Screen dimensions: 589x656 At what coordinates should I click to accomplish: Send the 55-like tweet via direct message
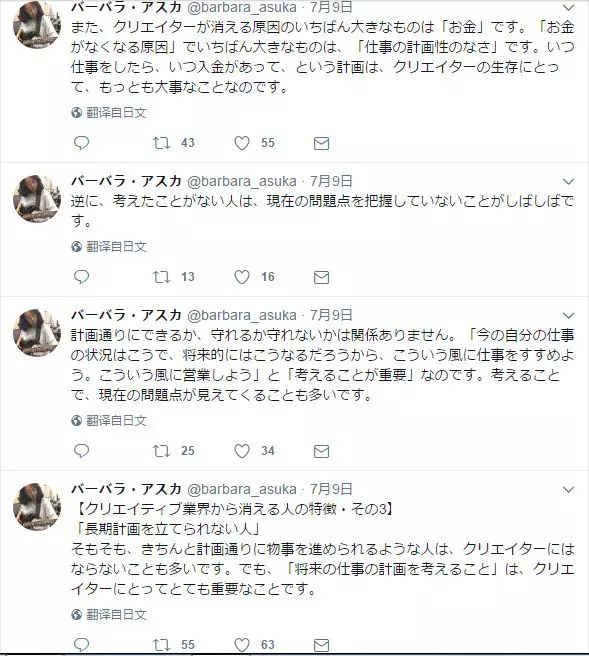tap(321, 144)
